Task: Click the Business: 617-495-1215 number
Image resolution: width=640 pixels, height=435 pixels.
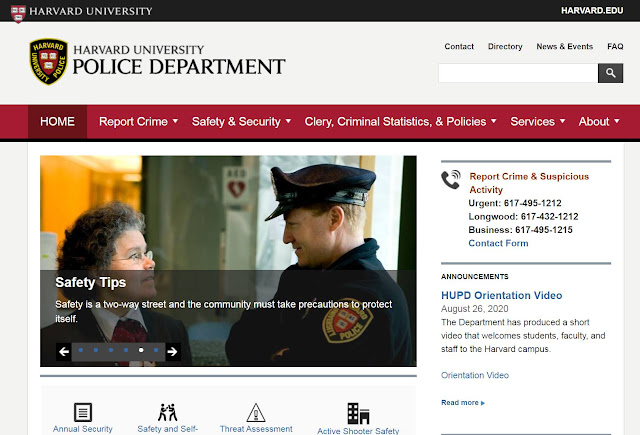Action: coord(520,230)
